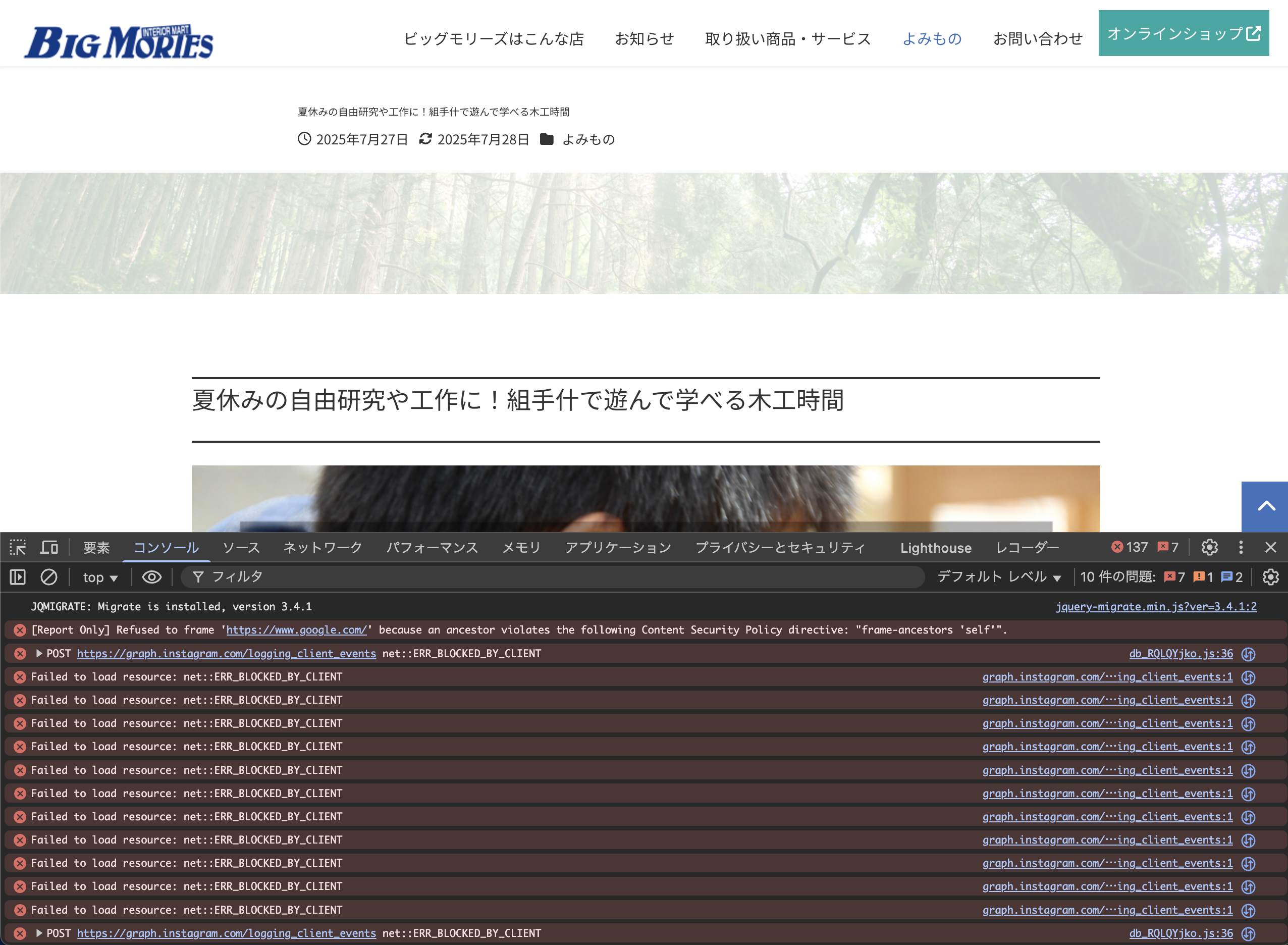Switch to the プライバシーとセキュリティ tab
Image resolution: width=1288 pixels, height=945 pixels.
[x=780, y=547]
